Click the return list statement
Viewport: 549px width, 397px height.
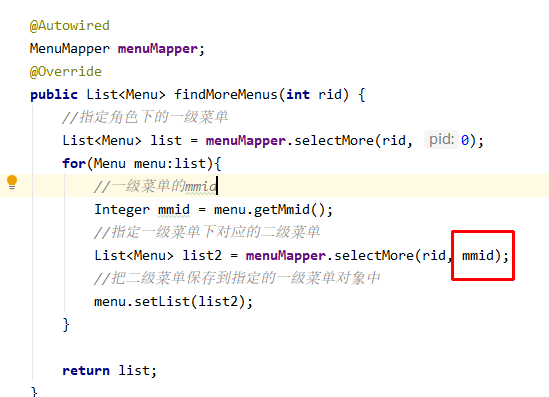[109, 370]
